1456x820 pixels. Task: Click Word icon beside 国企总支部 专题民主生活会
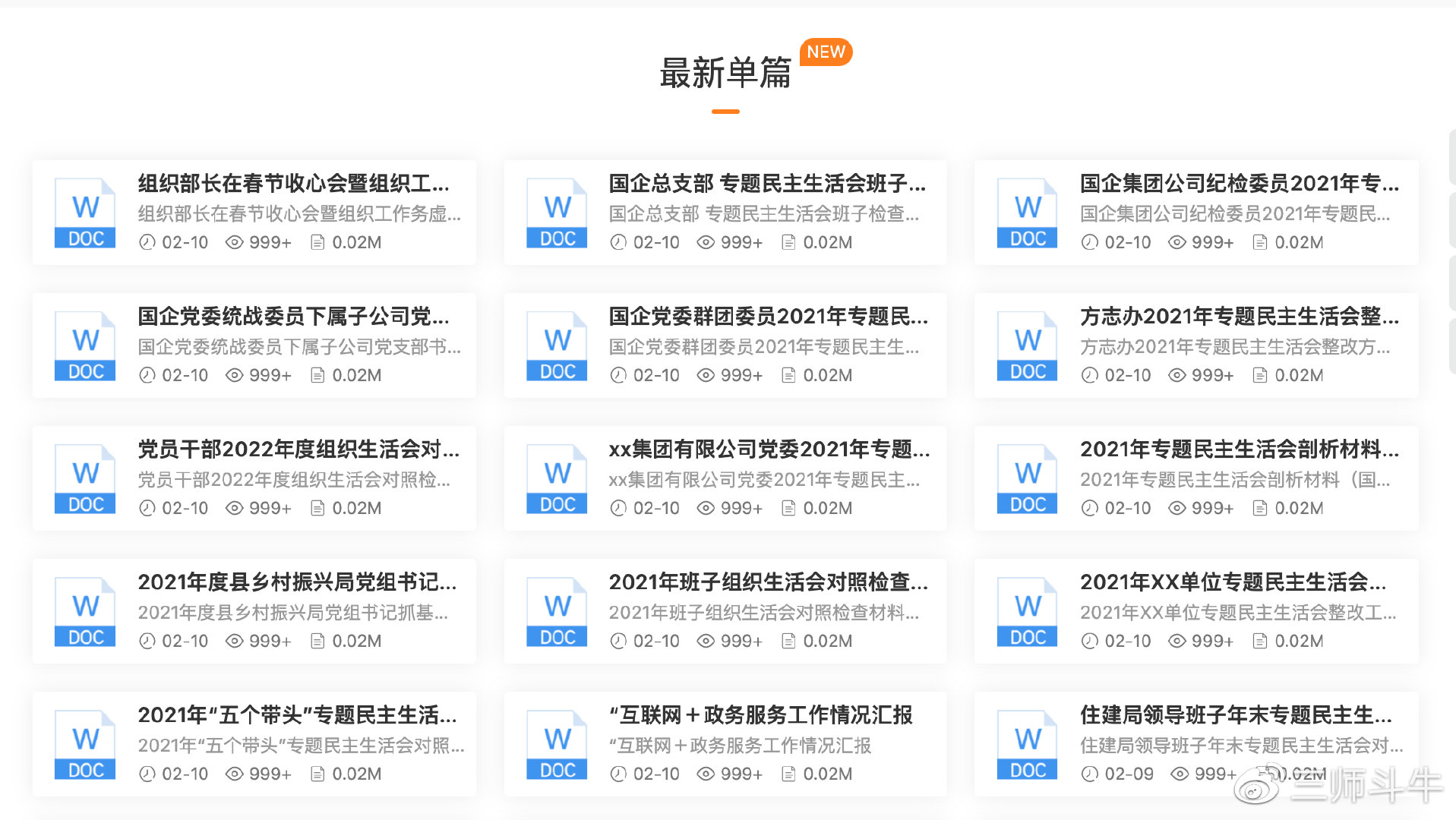[557, 213]
